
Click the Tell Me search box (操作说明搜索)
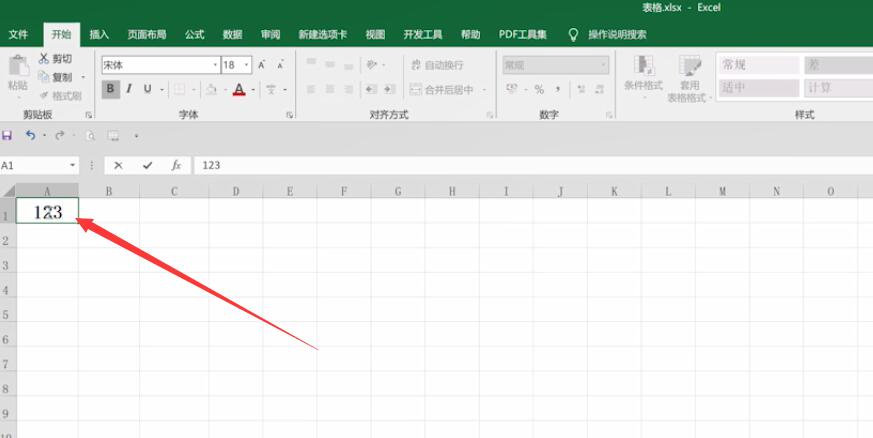pos(617,35)
